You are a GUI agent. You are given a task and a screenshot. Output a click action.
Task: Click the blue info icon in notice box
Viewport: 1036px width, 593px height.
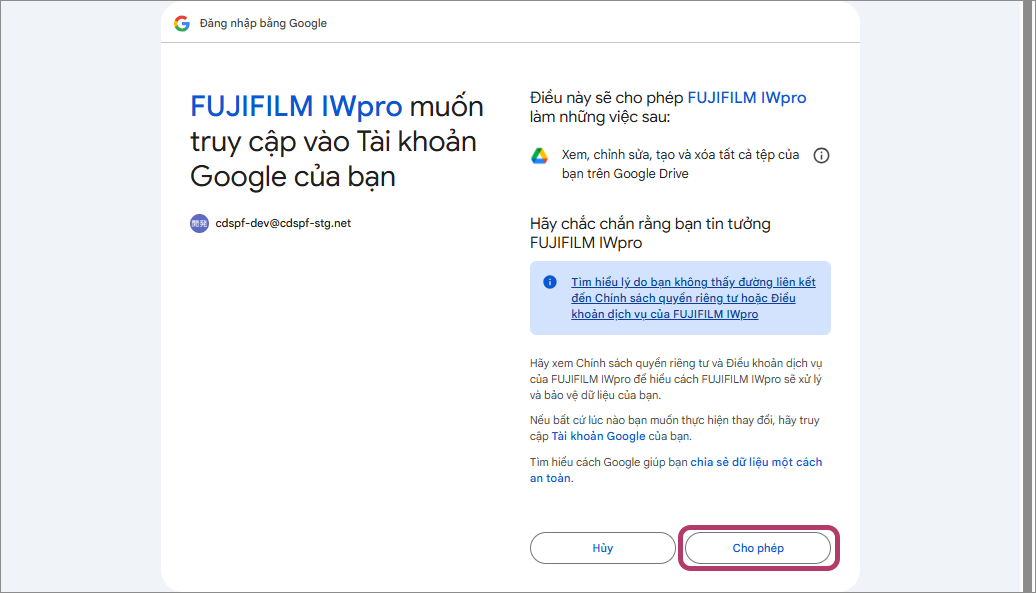(550, 282)
